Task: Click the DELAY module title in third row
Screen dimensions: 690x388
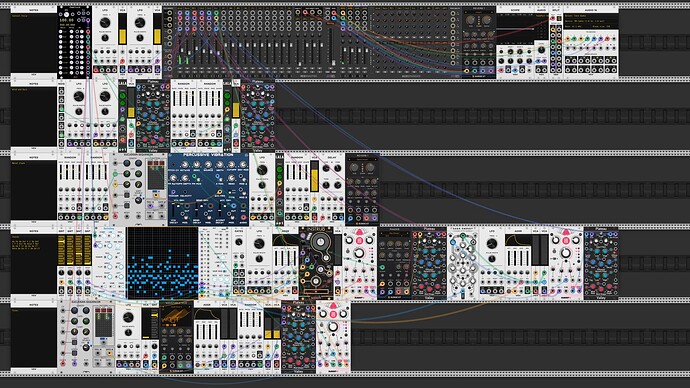Action: pos(332,157)
